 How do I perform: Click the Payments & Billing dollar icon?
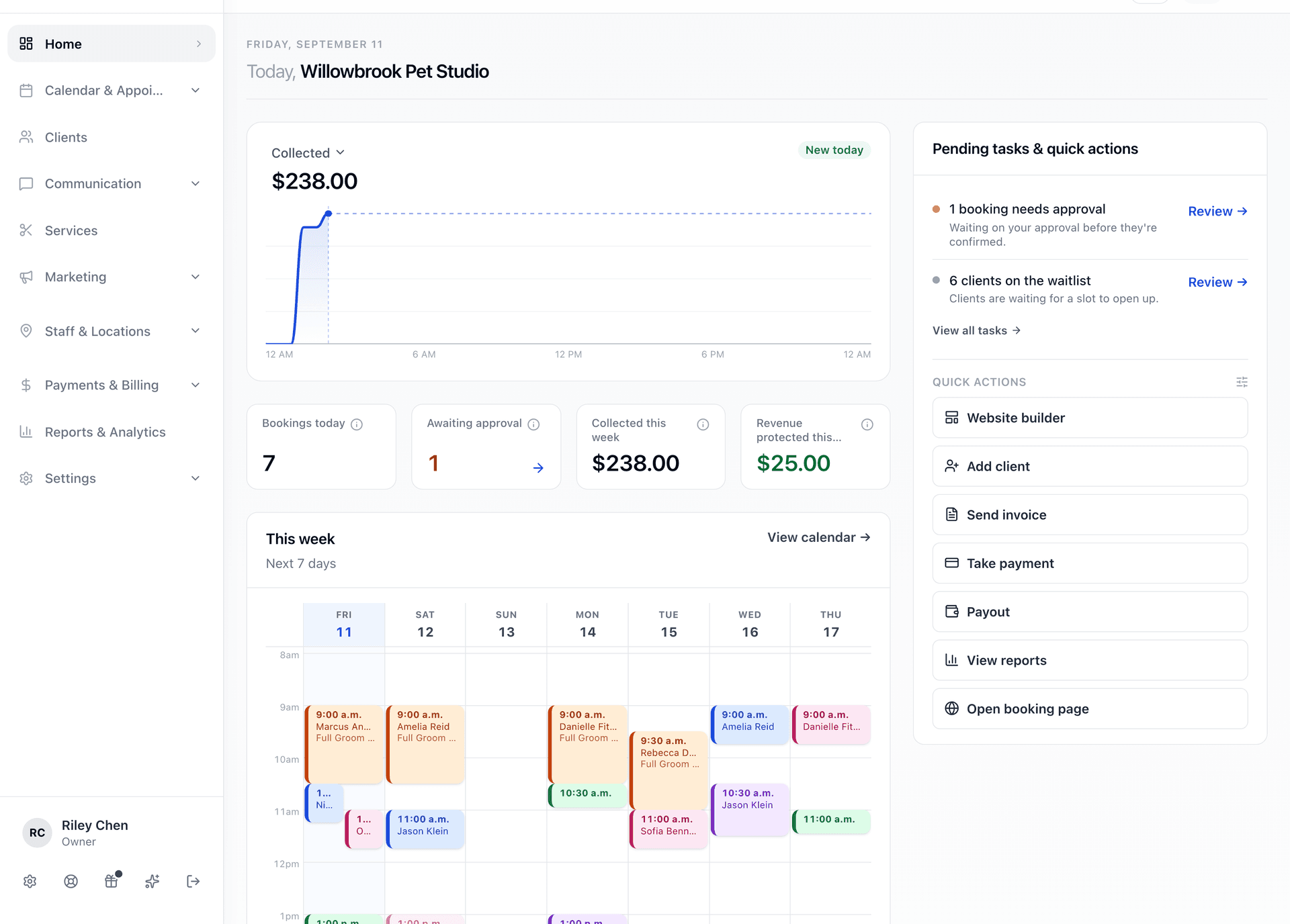[26, 385]
